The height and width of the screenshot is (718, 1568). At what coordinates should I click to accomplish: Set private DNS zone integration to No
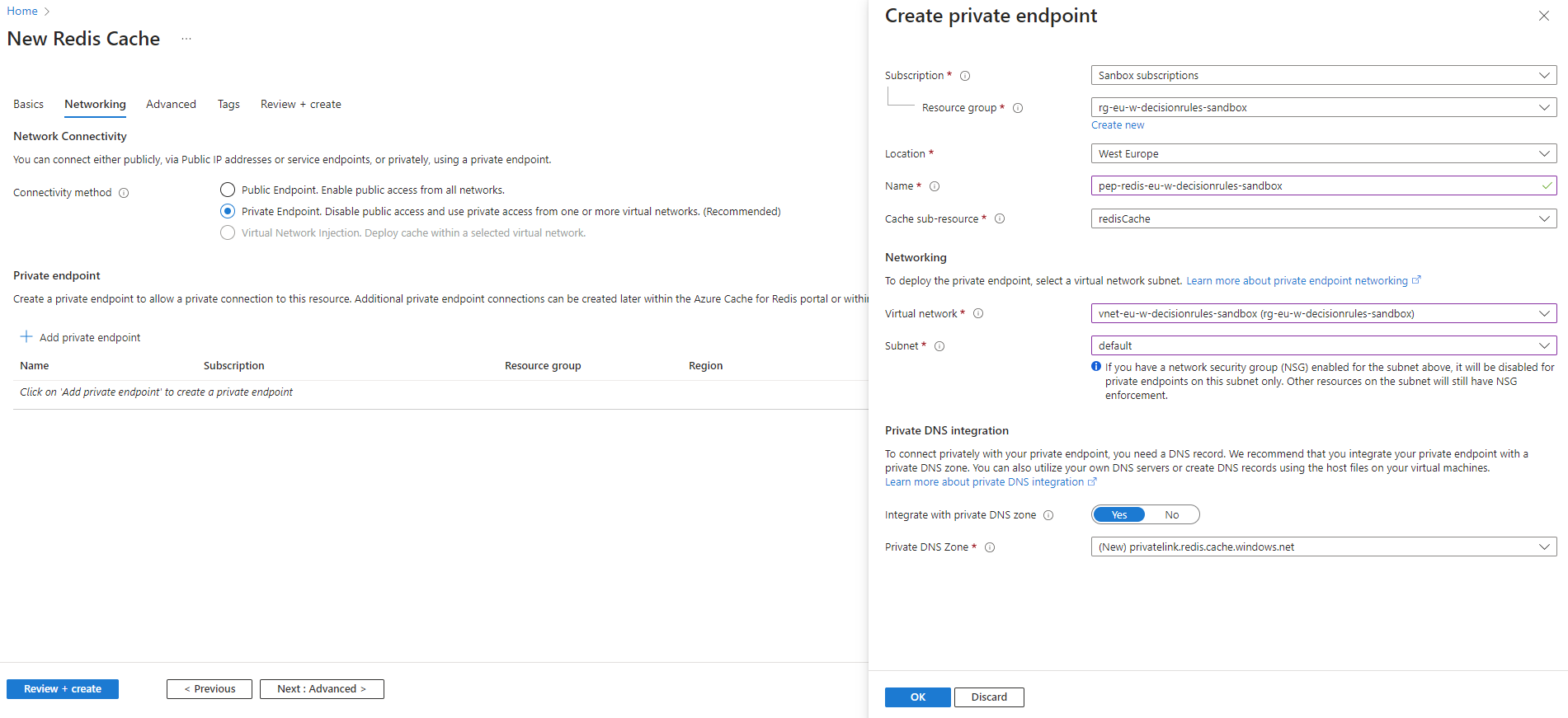[1171, 515]
